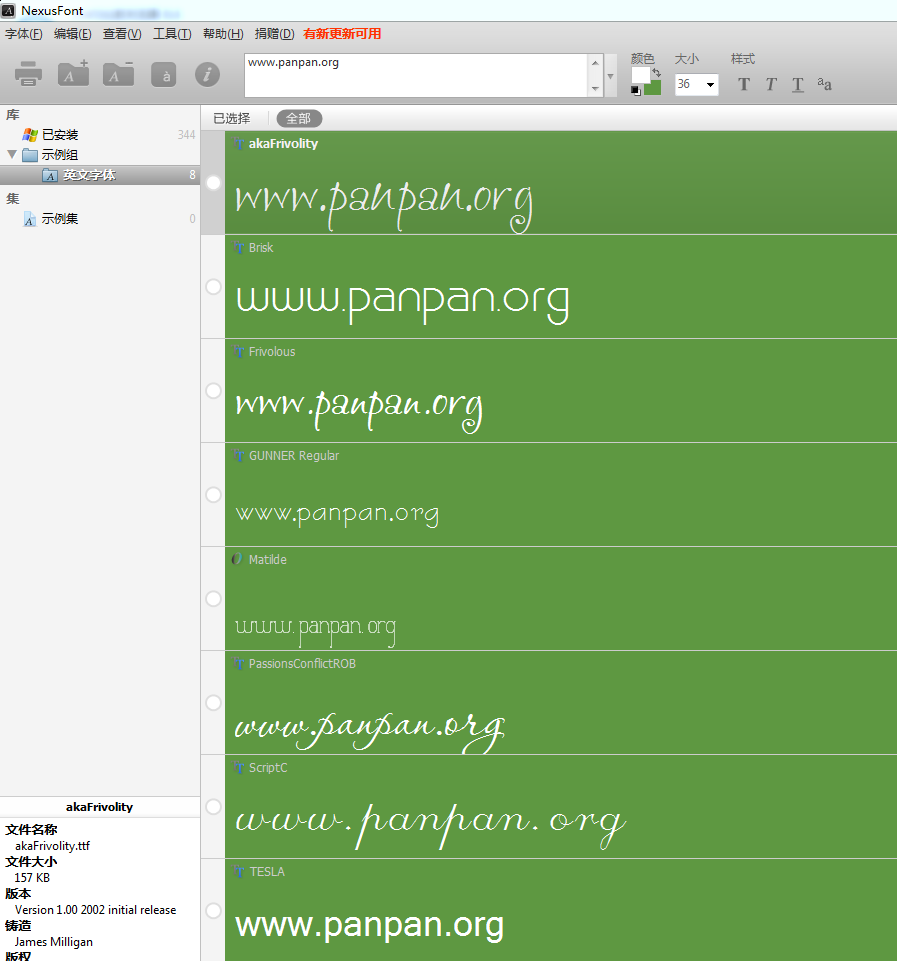Select the Brisk font radio button
Screen dimensions: 897x961
point(213,287)
